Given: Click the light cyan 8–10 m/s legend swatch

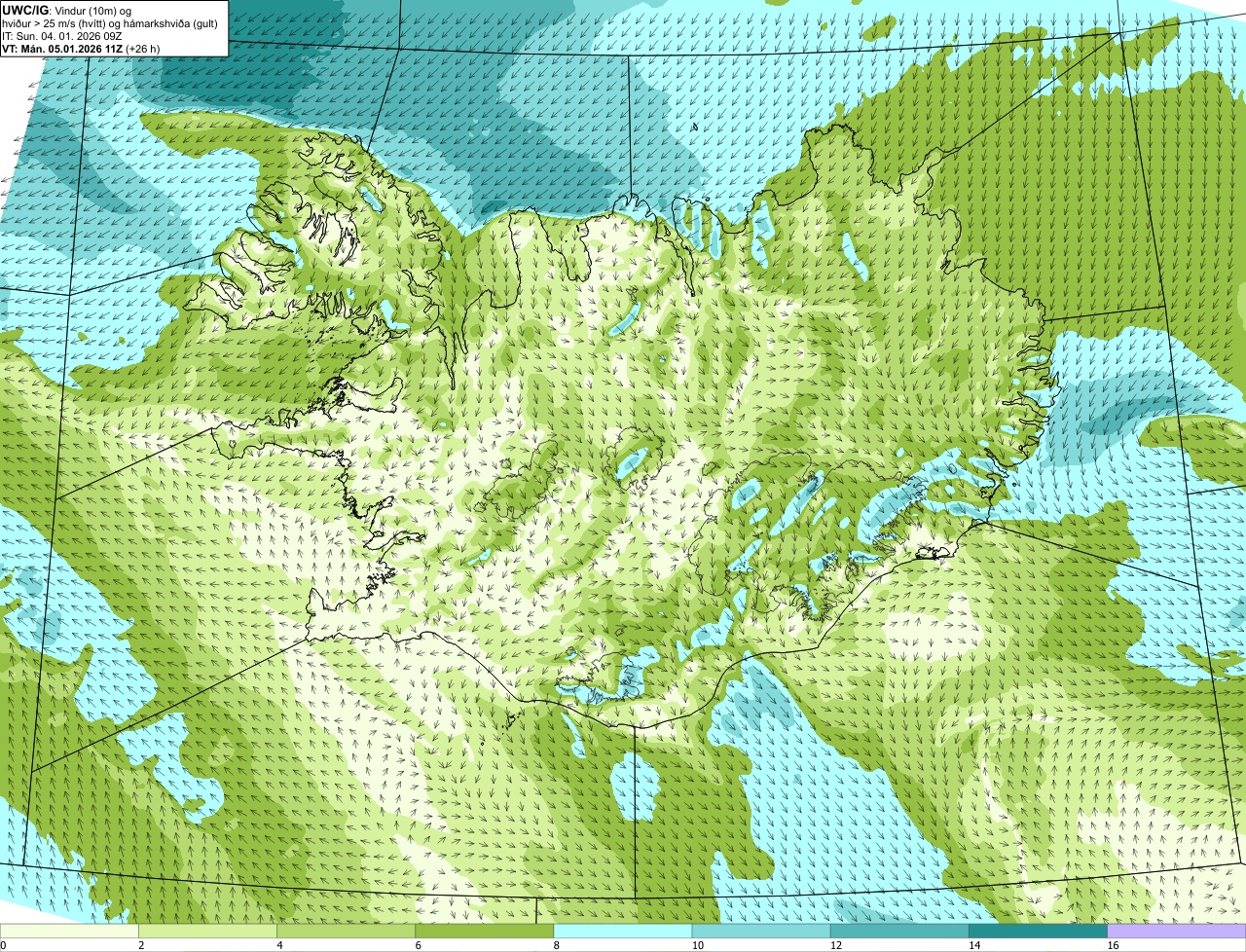Looking at the screenshot, I should tap(623, 931).
